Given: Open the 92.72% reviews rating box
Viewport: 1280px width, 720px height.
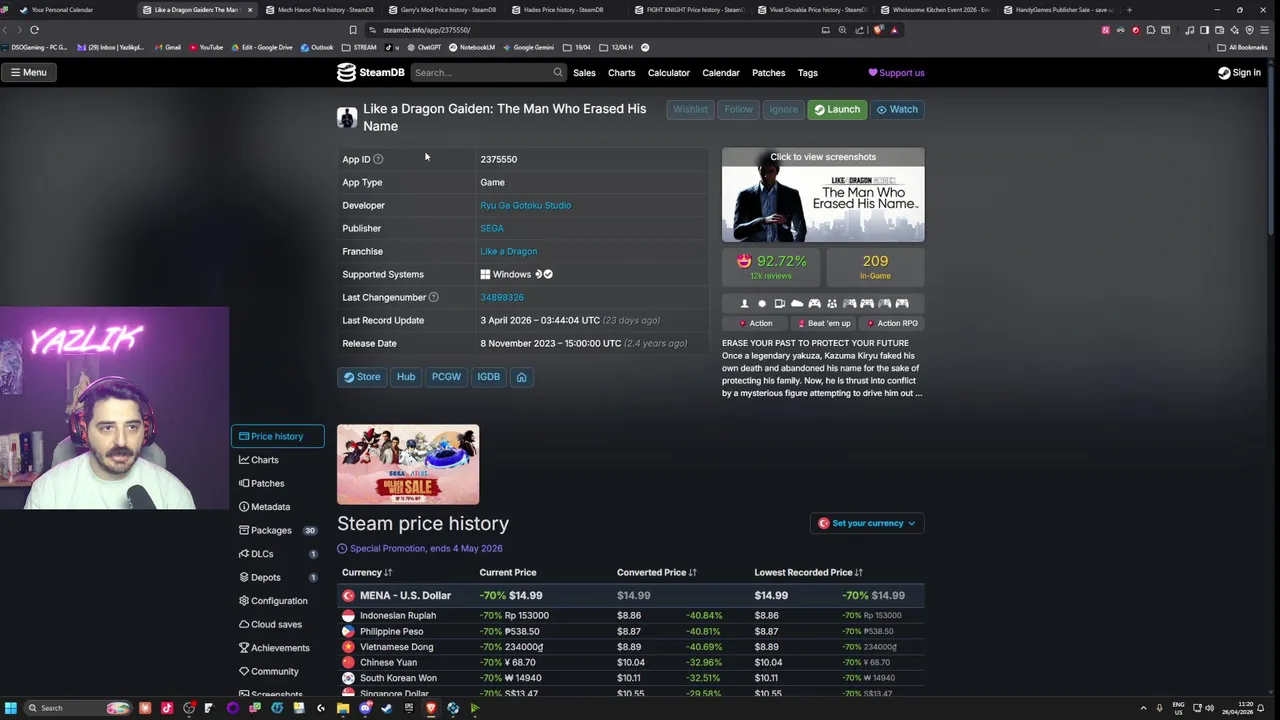Looking at the screenshot, I should tap(772, 266).
